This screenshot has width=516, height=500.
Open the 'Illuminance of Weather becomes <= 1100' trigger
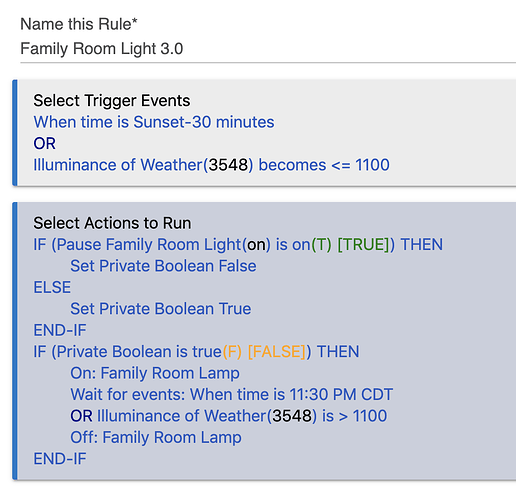[211, 165]
